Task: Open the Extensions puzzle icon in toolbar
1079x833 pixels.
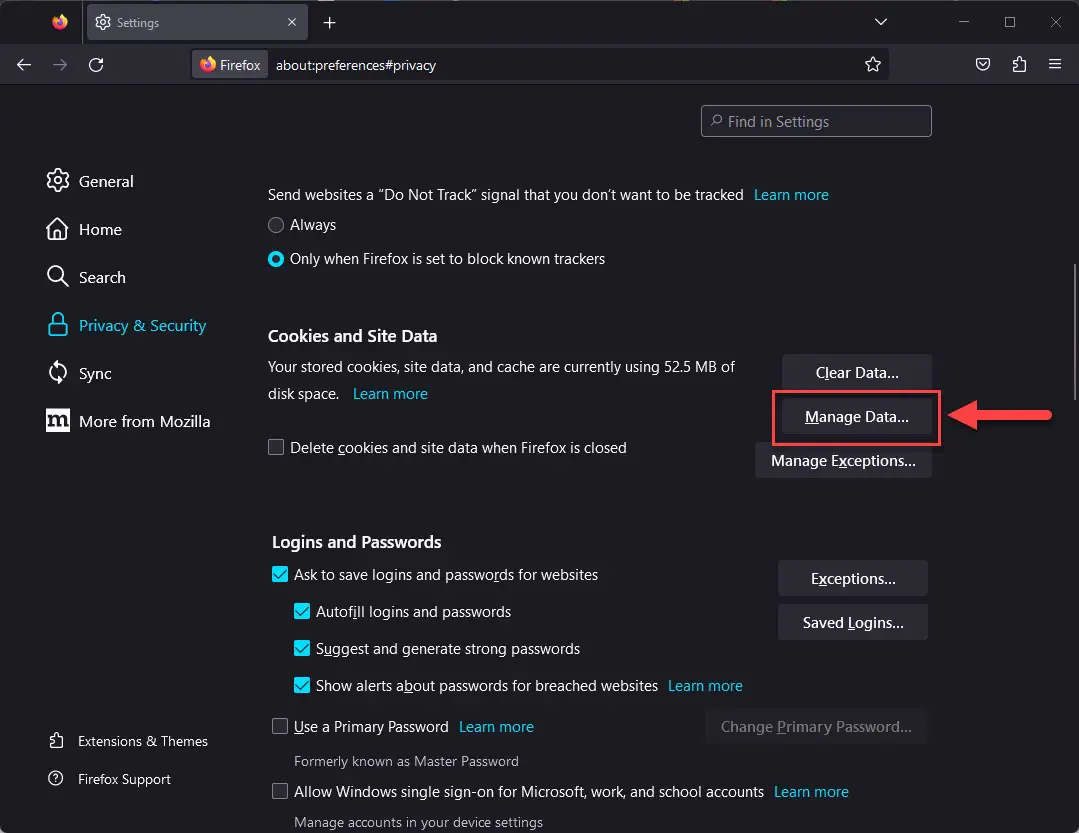Action: 1019,65
